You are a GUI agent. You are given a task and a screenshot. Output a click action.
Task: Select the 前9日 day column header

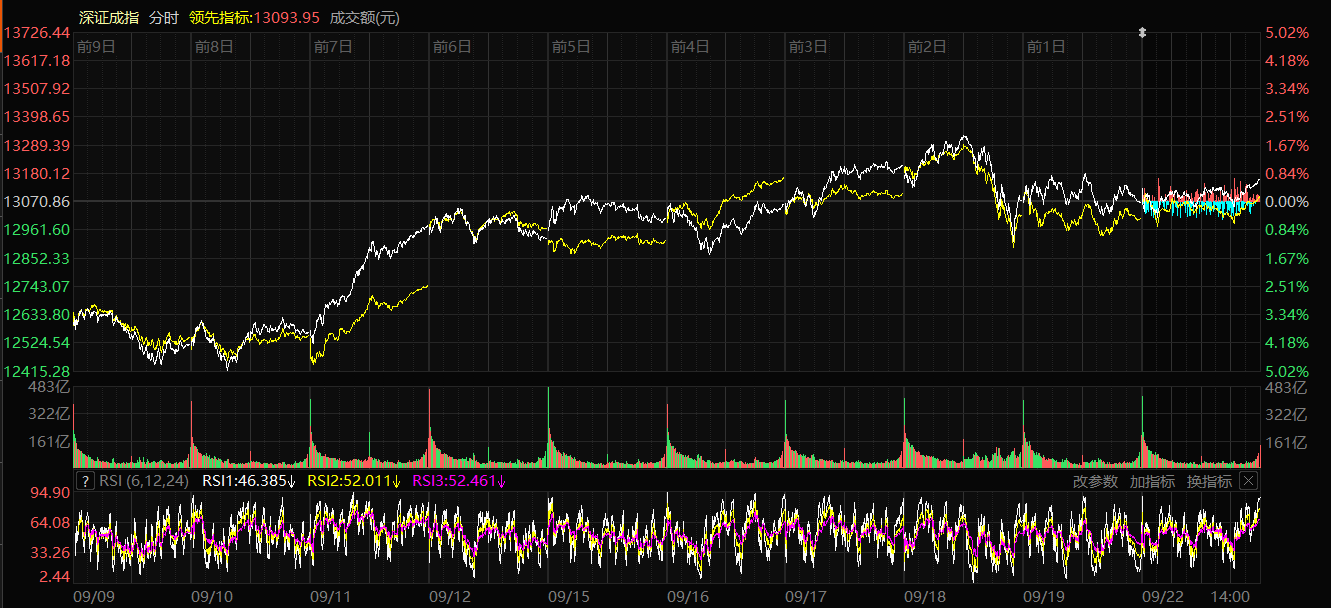[x=96, y=46]
